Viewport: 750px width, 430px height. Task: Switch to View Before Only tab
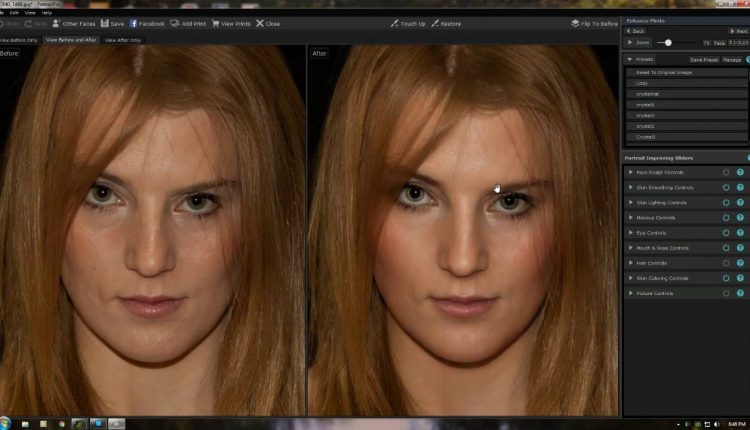coord(19,40)
